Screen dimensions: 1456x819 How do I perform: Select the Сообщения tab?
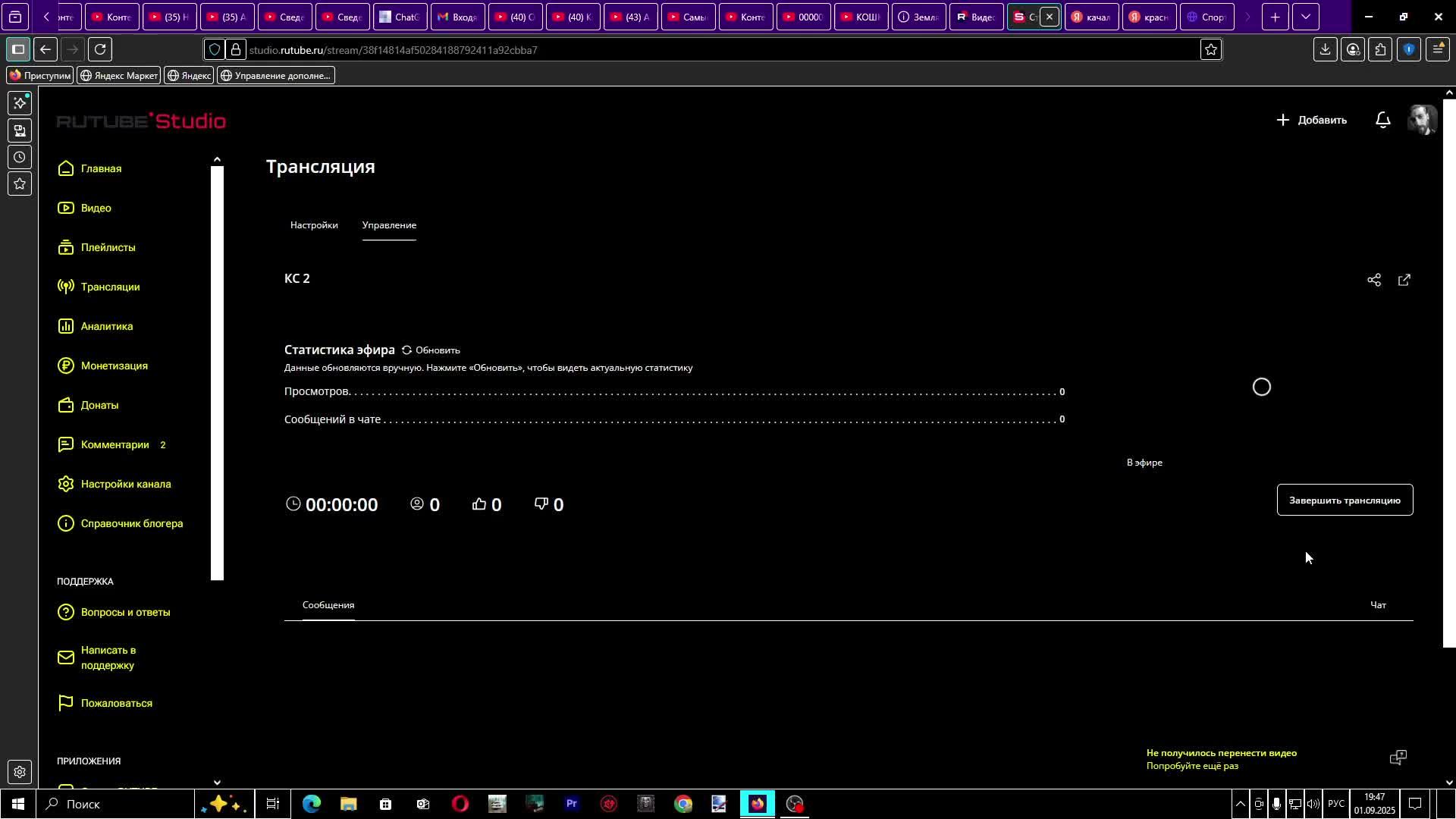pyautogui.click(x=328, y=605)
